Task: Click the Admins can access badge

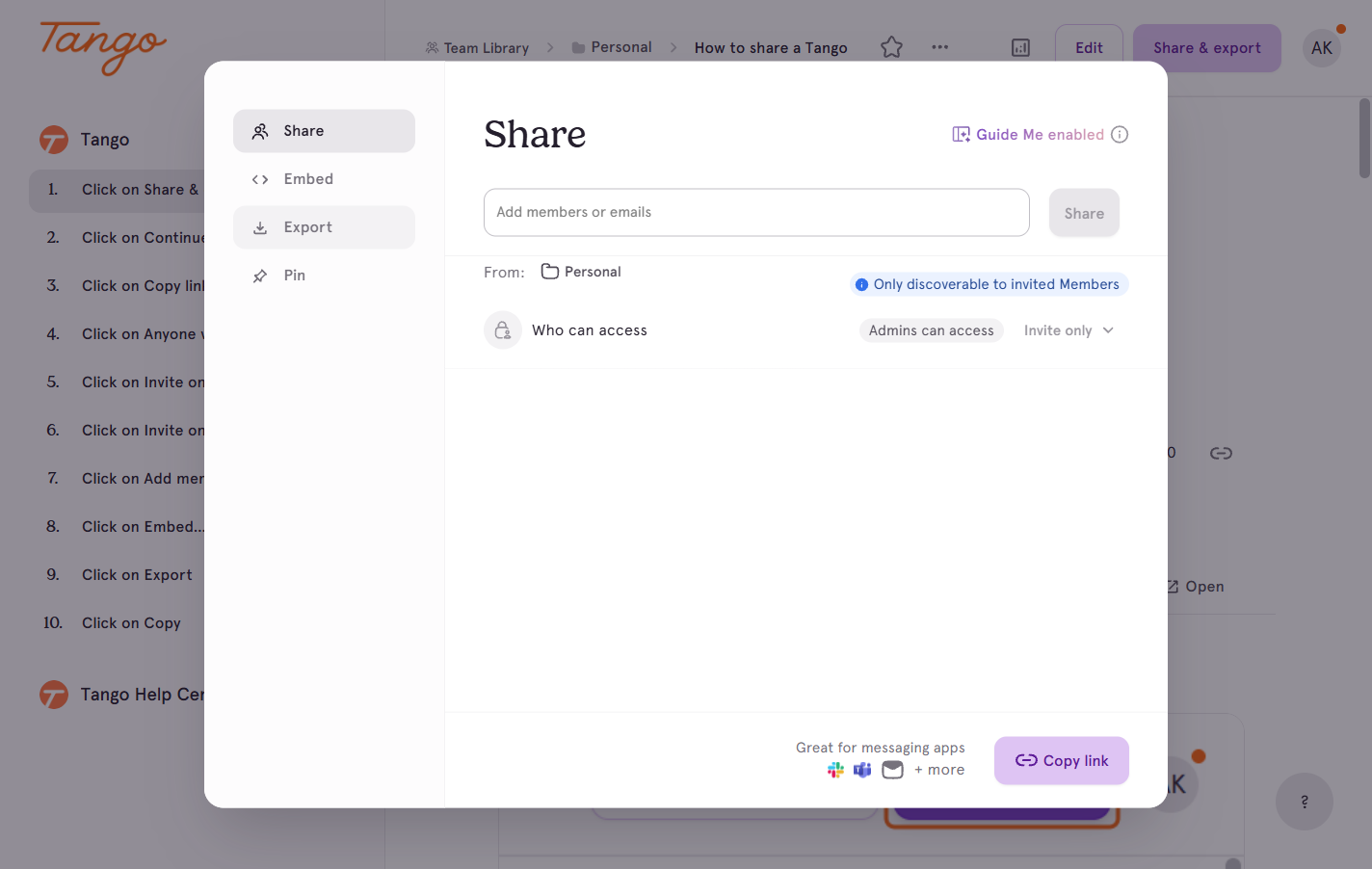Action: tap(932, 330)
